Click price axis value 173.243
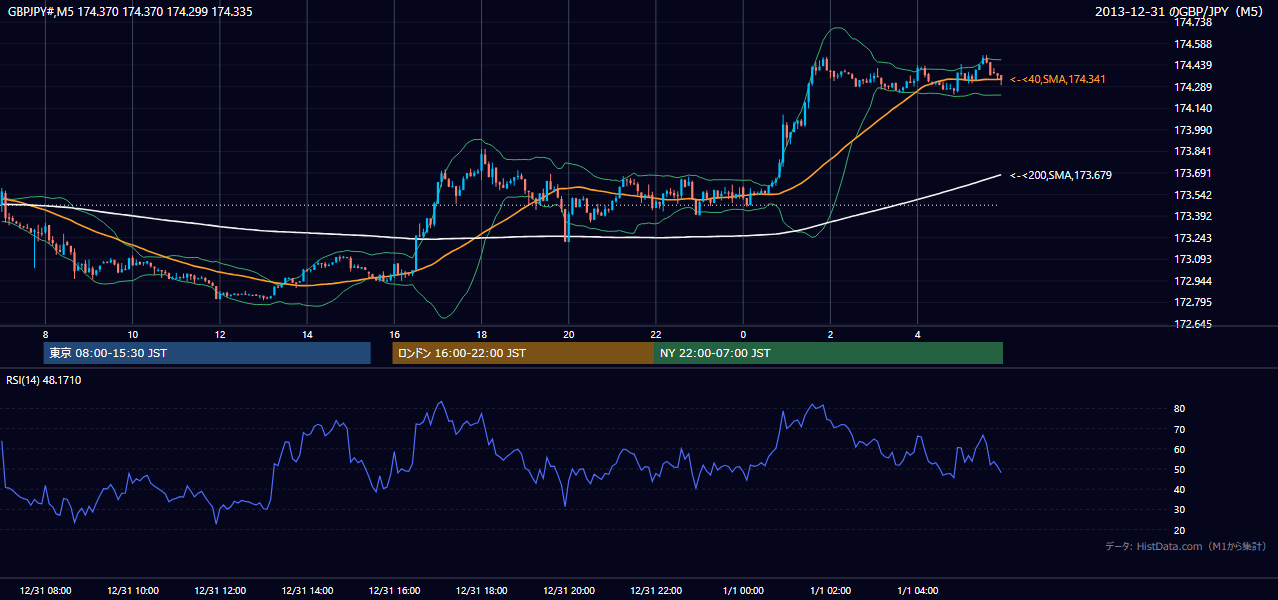The height and width of the screenshot is (600, 1278). [x=1193, y=238]
